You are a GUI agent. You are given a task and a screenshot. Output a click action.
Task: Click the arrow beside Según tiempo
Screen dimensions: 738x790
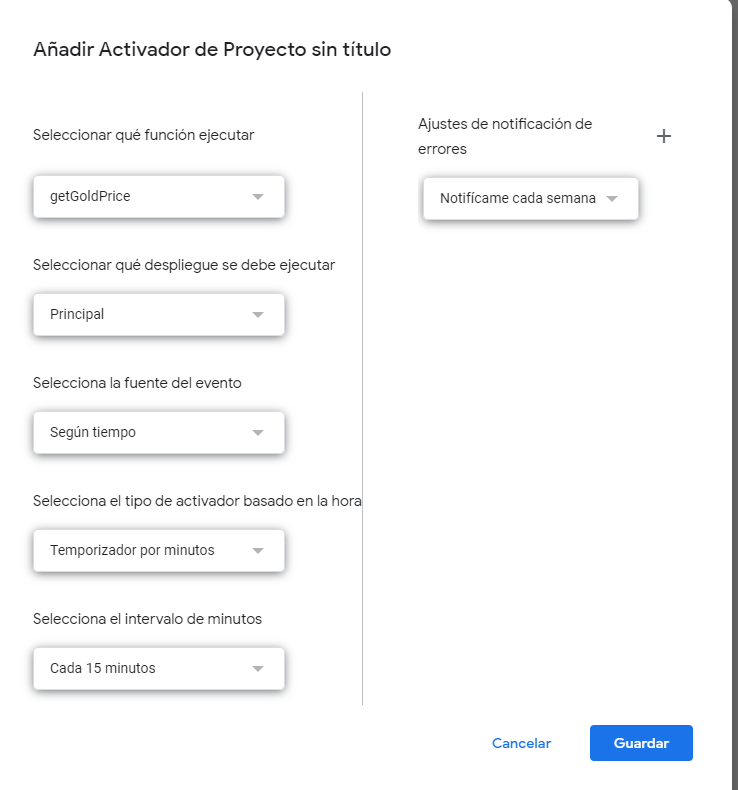click(258, 433)
